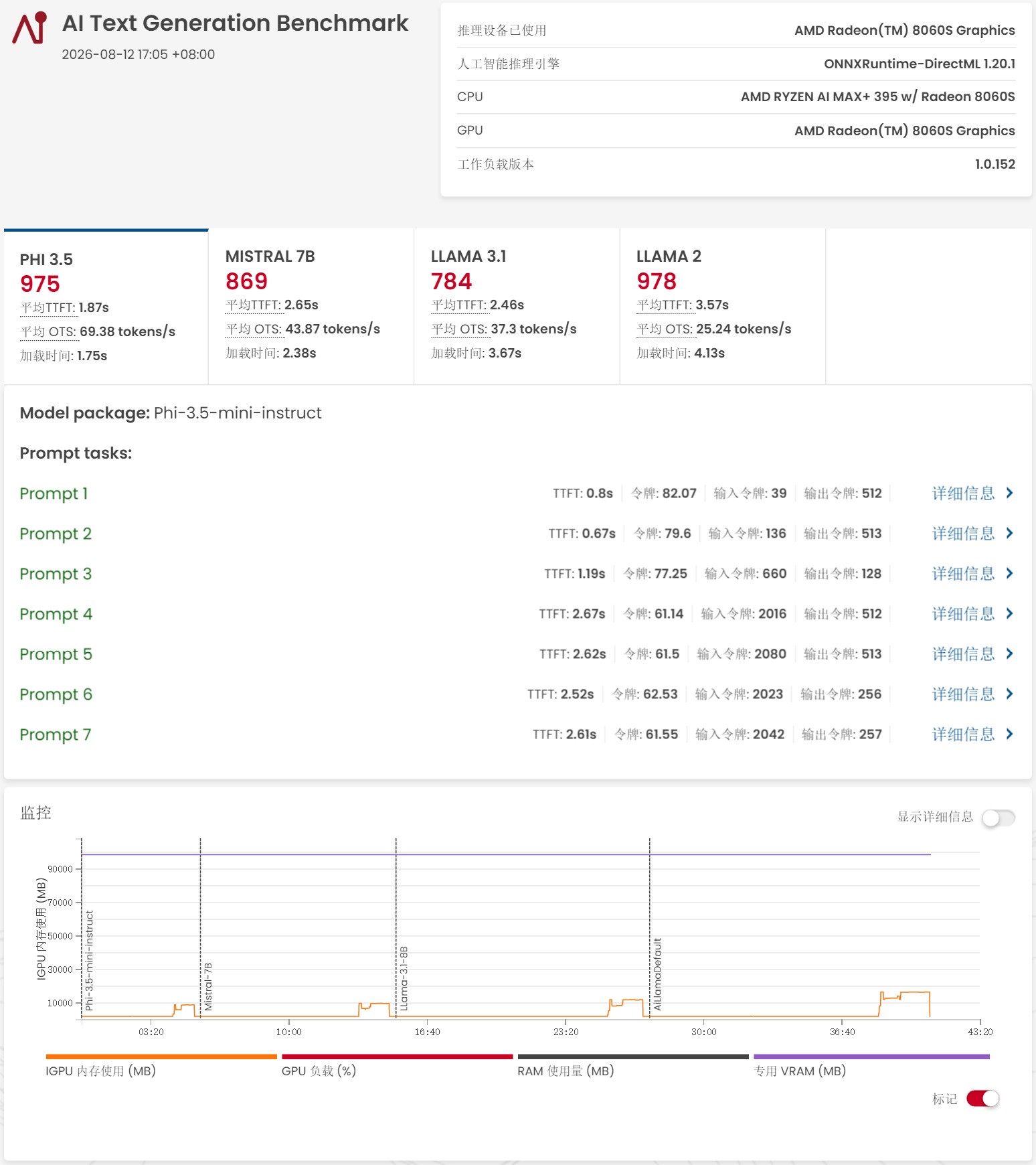Open the Prompt 2 task

pos(56,534)
